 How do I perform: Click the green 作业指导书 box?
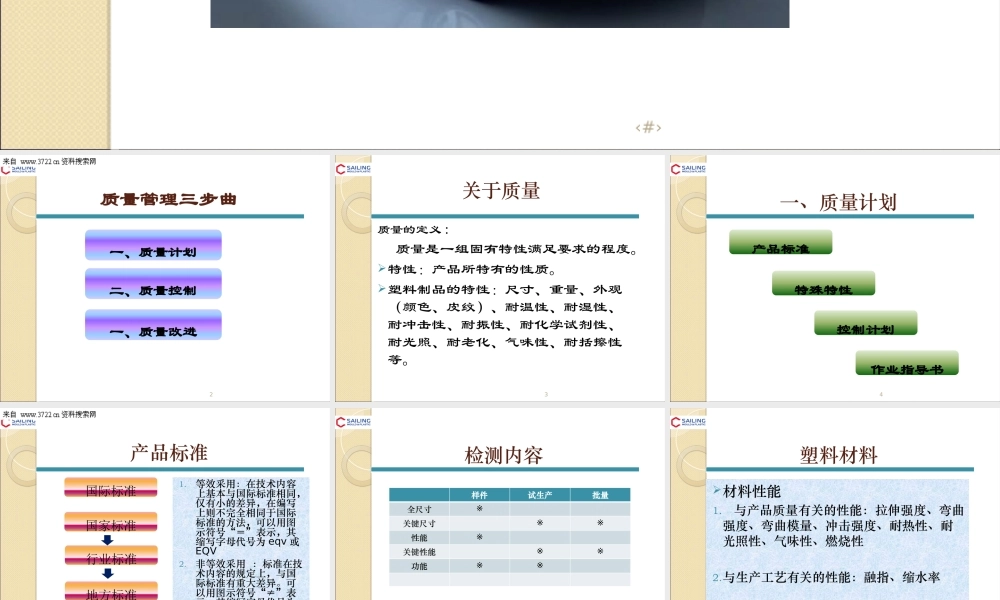tap(907, 363)
